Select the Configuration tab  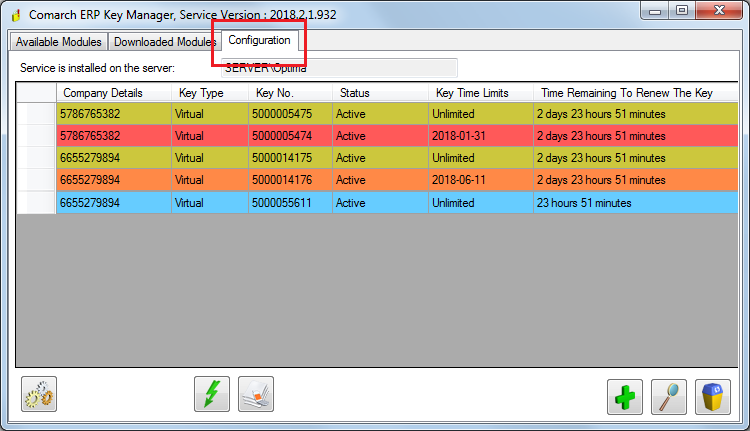(260, 40)
